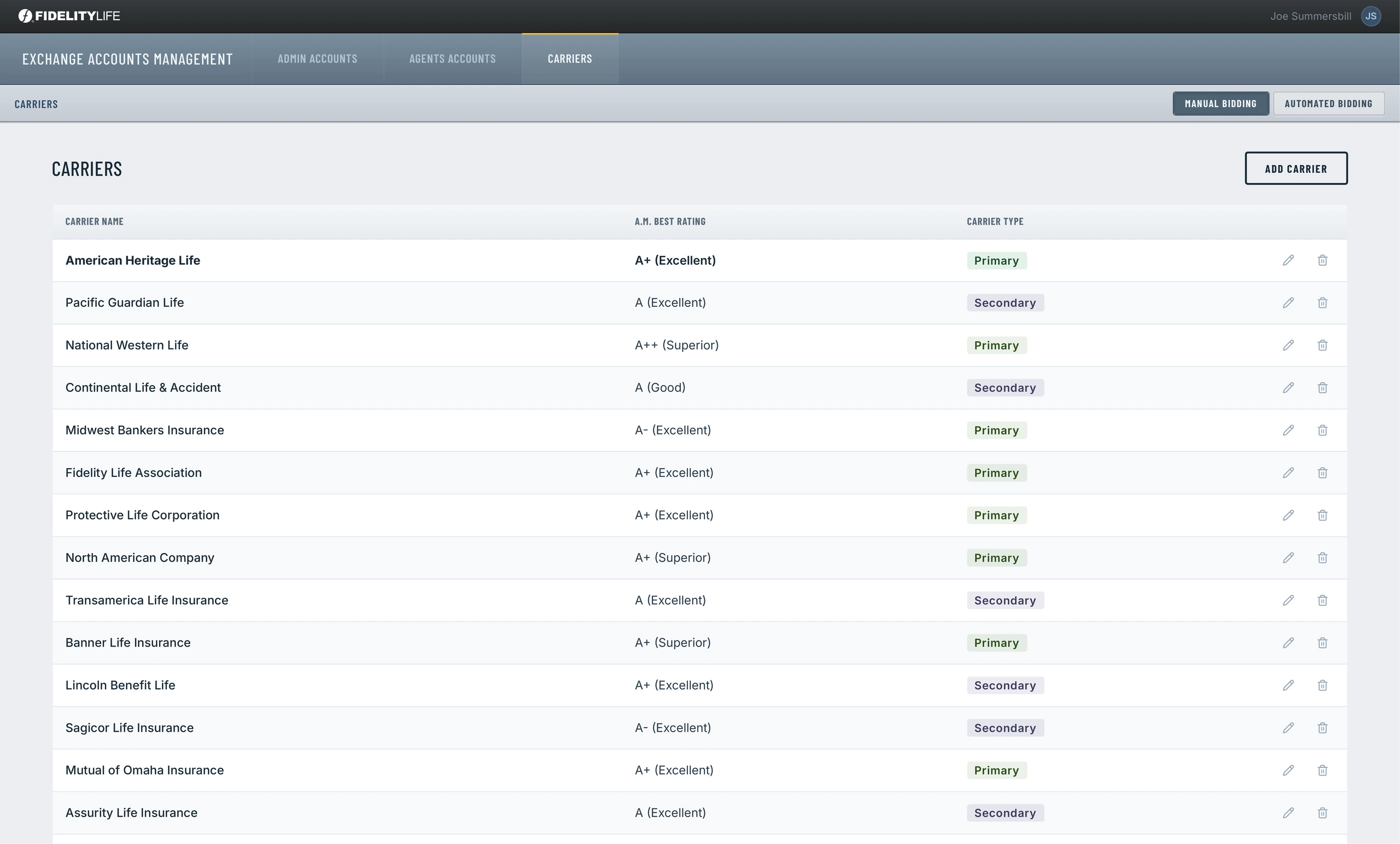This screenshot has height=844, width=1400.
Task: Click the FidelityLife logo
Action: 69,16
